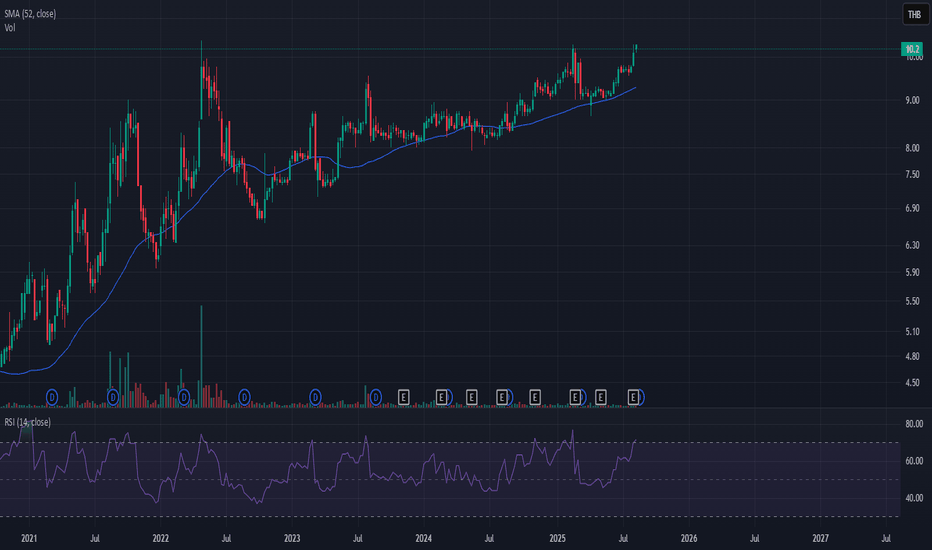This screenshot has width=932, height=550.
Task: Open the first earnings E marker in late 2023
Action: point(404,397)
